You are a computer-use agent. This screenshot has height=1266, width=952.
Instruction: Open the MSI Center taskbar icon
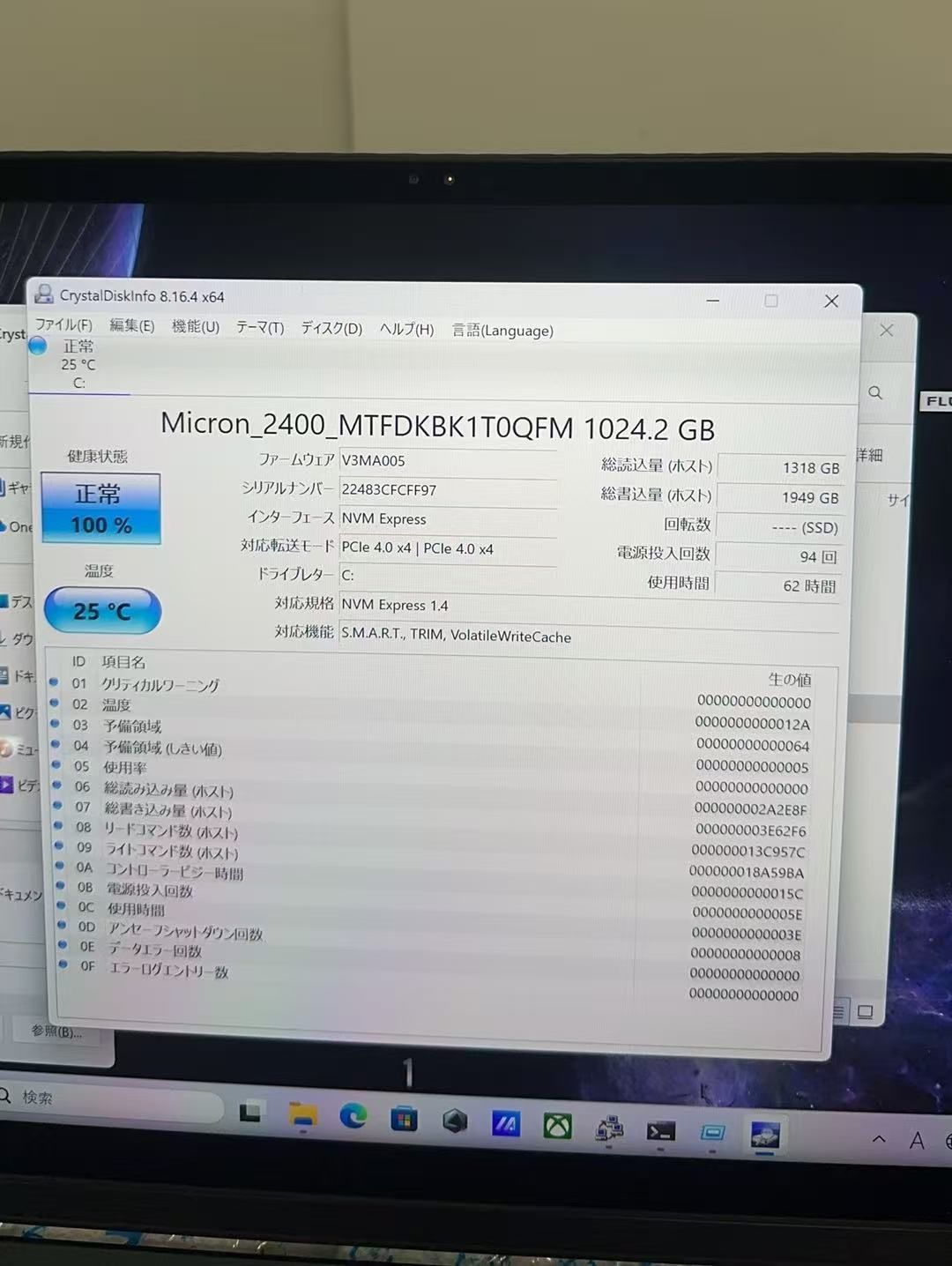point(505,1124)
